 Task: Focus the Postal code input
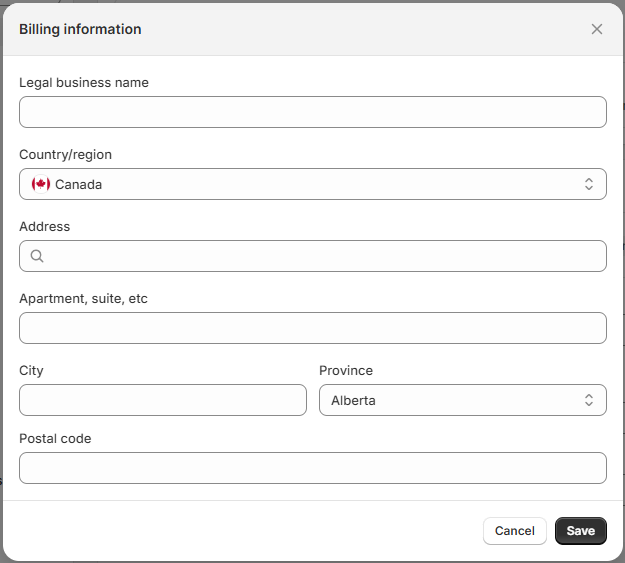(312, 468)
